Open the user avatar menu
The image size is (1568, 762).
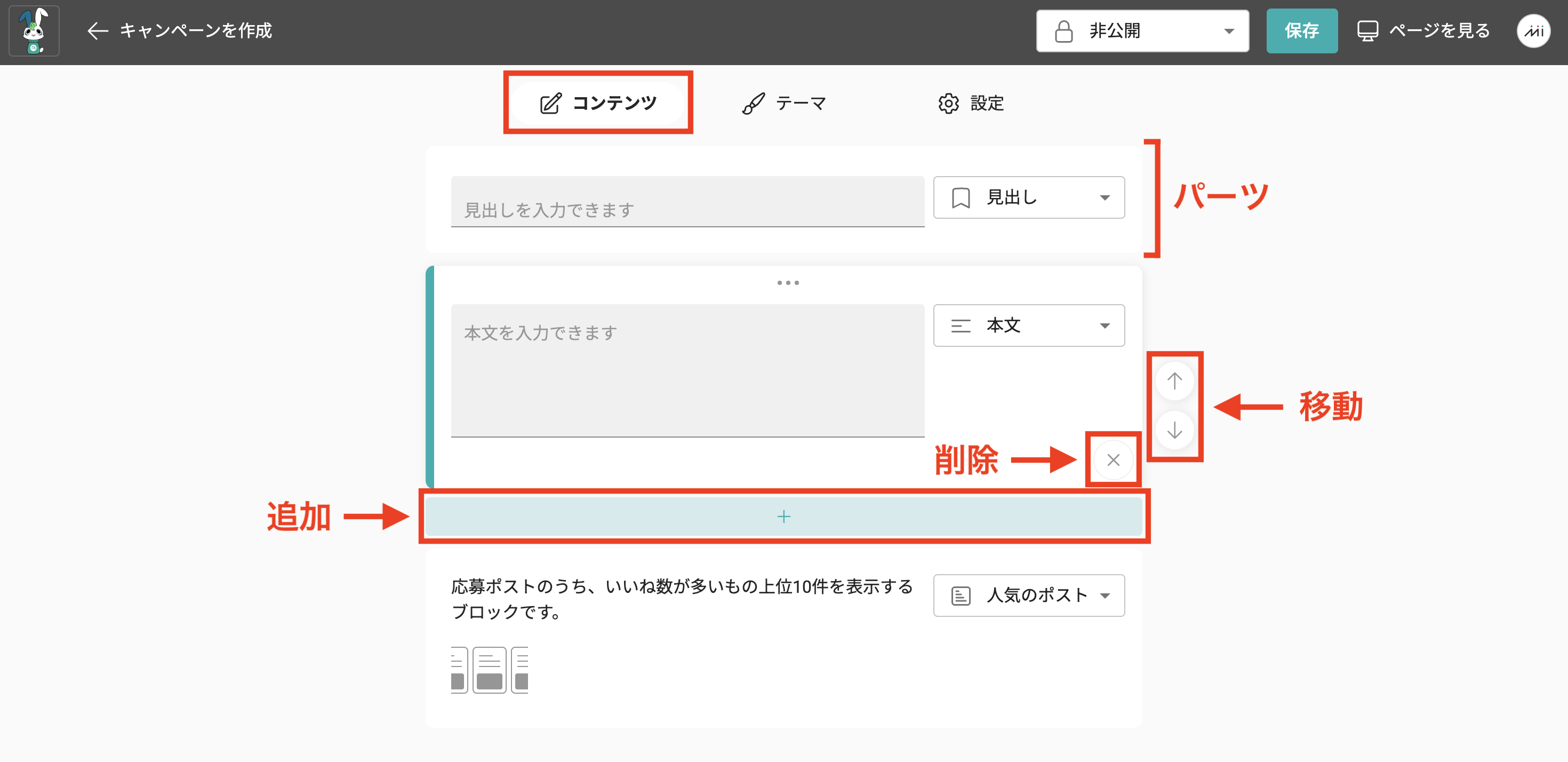[x=1533, y=30]
